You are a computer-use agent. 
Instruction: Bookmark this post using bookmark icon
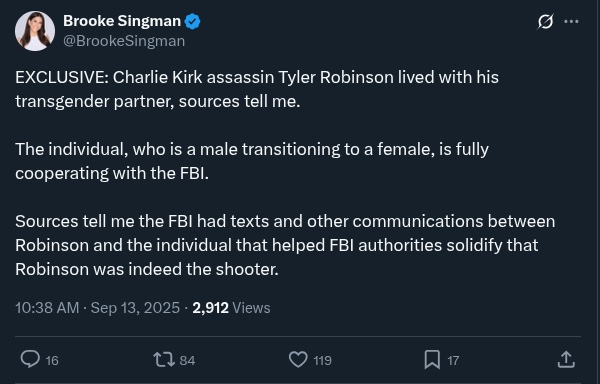point(432,360)
